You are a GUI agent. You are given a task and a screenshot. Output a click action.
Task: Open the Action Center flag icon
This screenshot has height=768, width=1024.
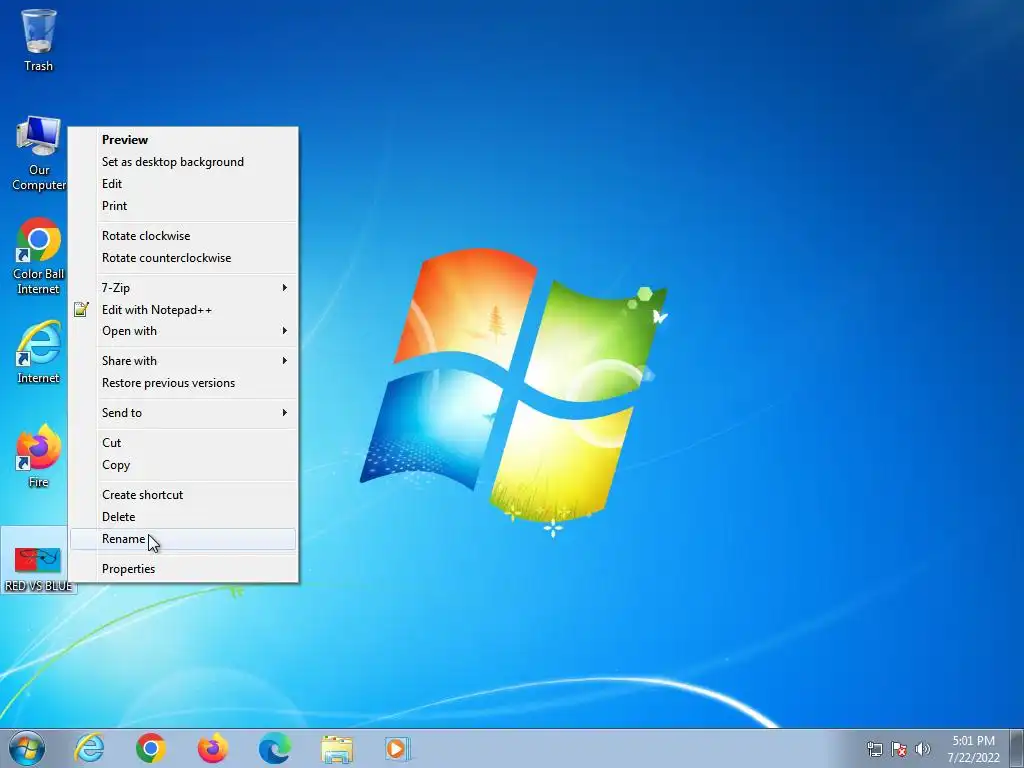point(899,749)
